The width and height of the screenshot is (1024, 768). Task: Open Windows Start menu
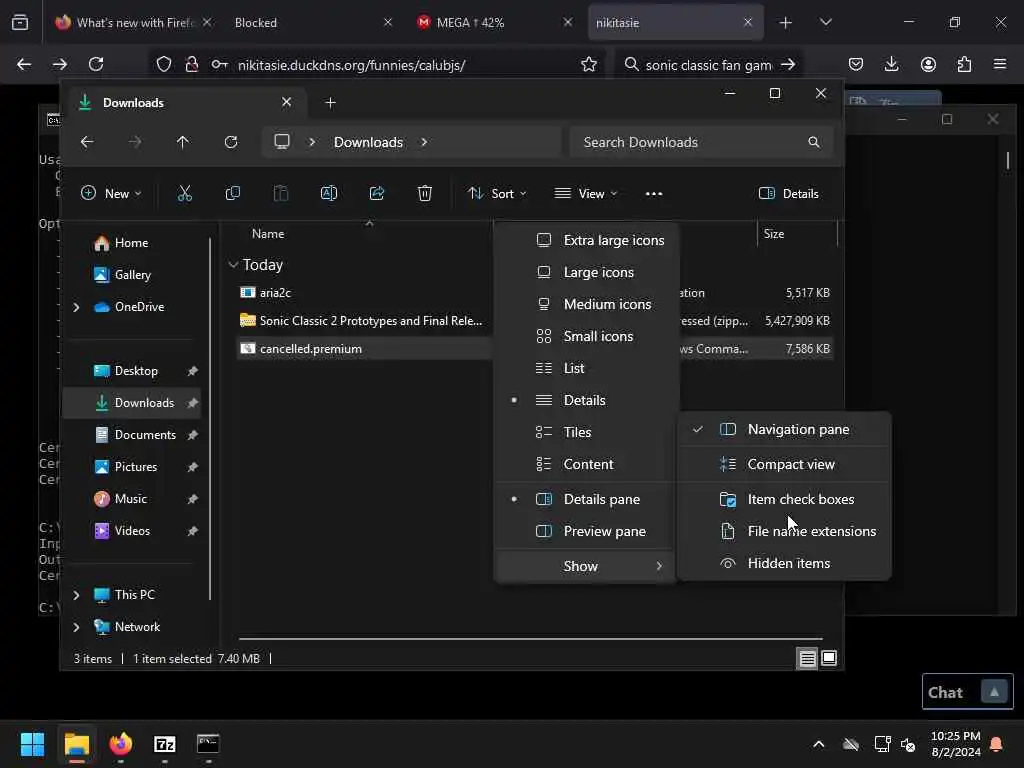[32, 744]
